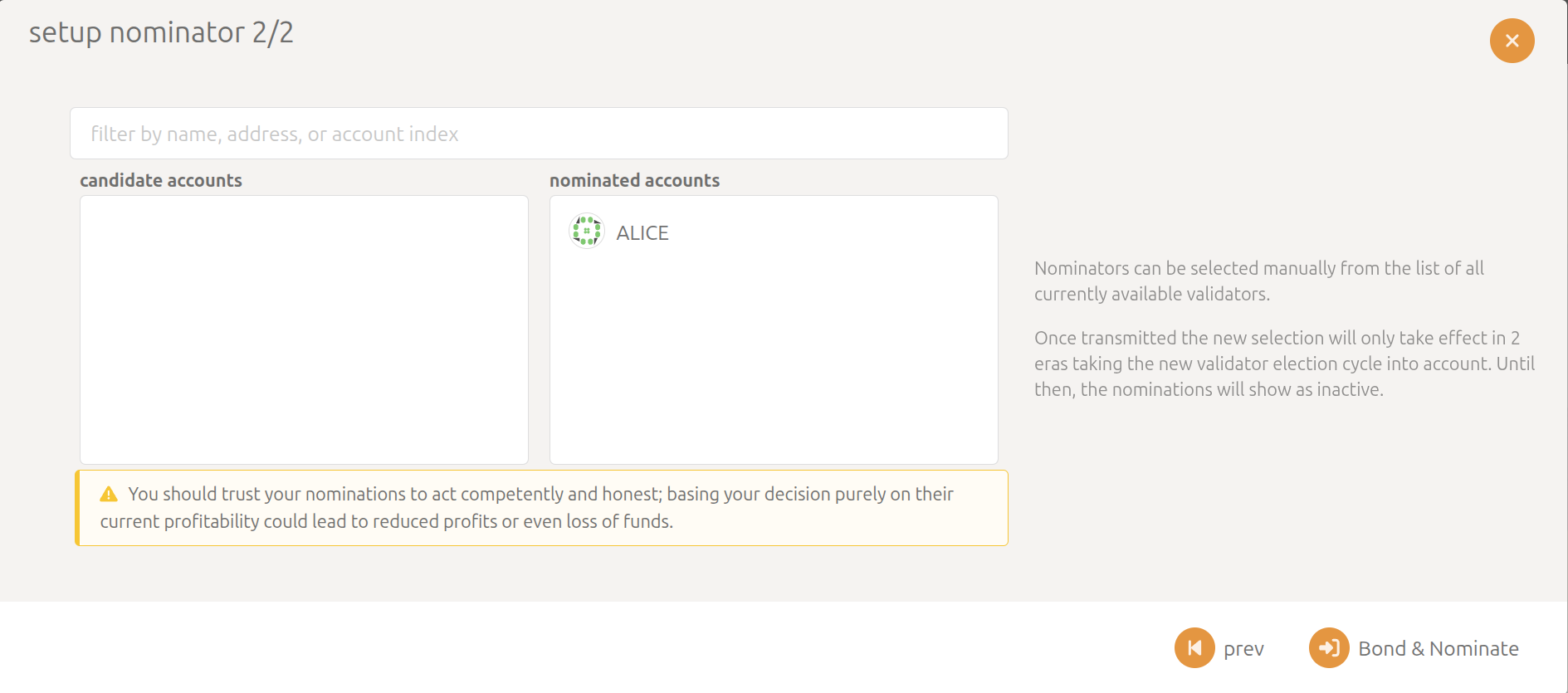The height and width of the screenshot is (693, 1568).
Task: Focus the filter by name or address field
Action: pos(539,133)
